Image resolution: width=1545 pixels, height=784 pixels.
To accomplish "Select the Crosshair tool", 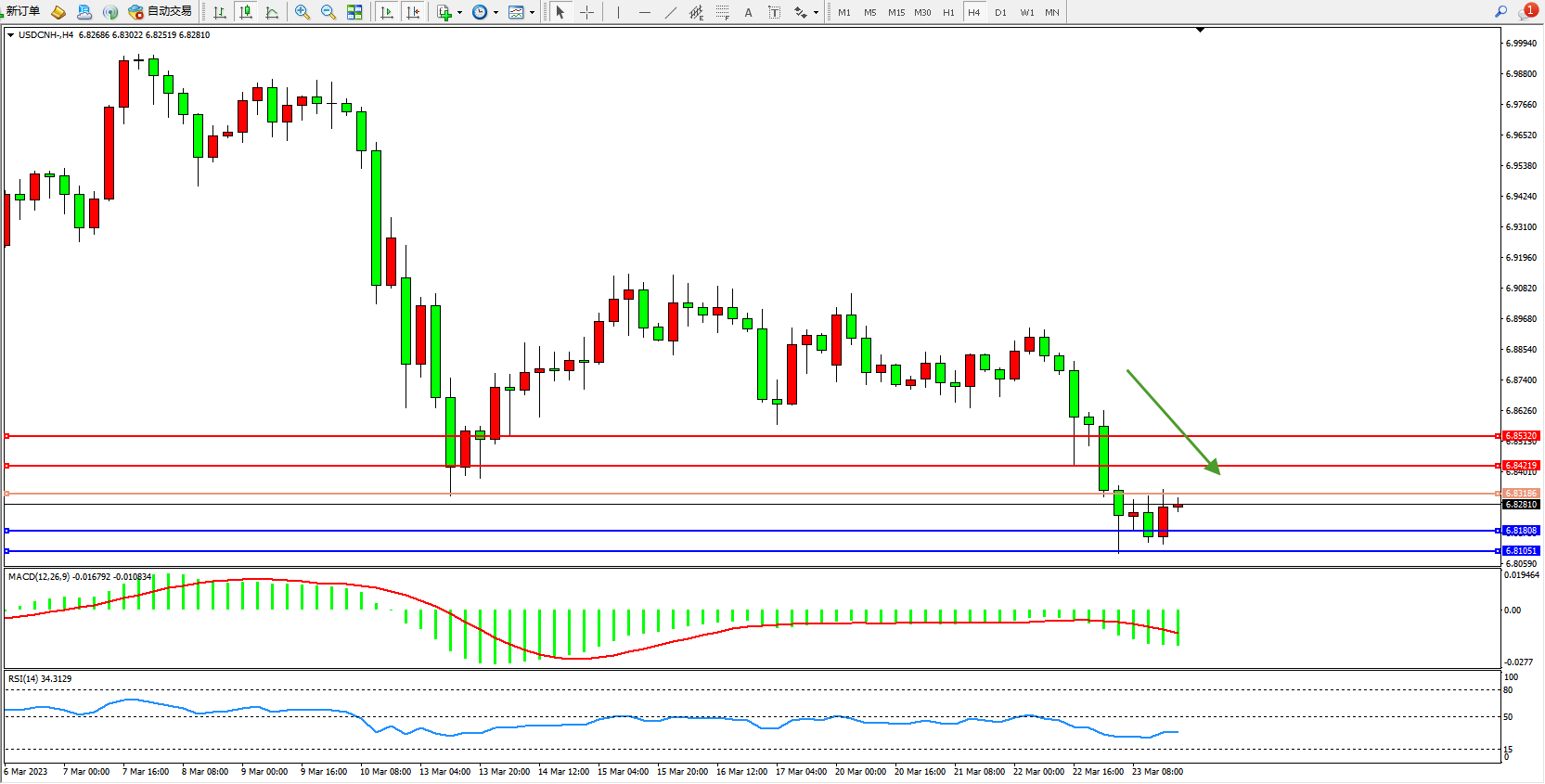I will point(586,12).
